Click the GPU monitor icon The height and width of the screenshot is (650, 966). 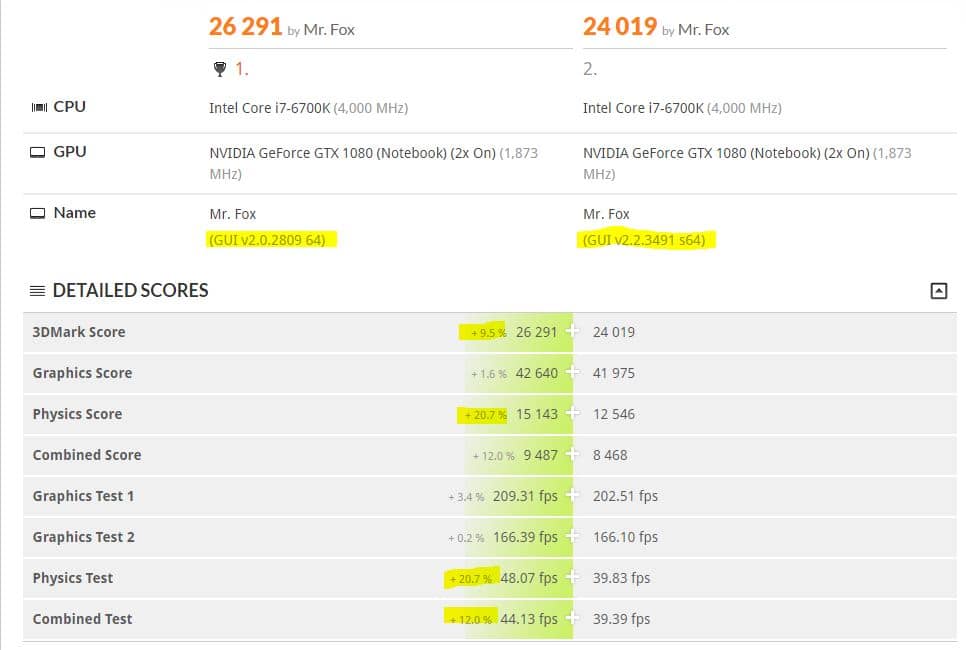coord(38,152)
